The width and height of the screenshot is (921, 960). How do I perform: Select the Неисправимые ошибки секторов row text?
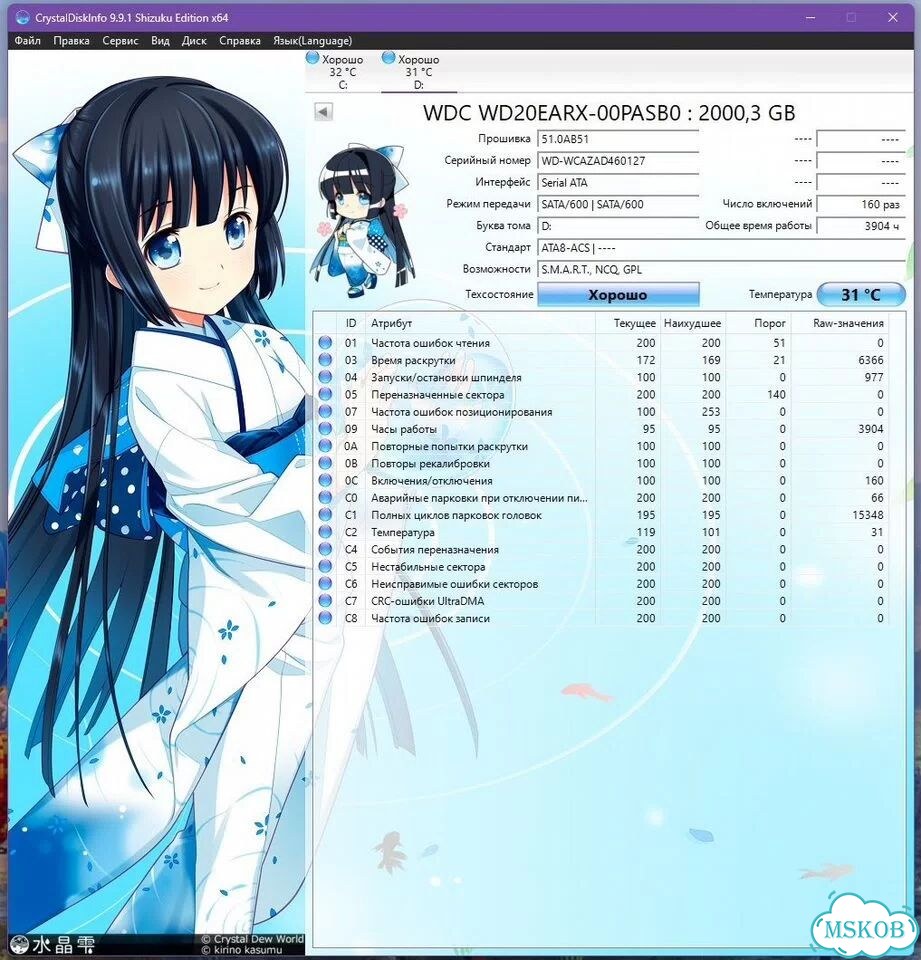tap(454, 583)
